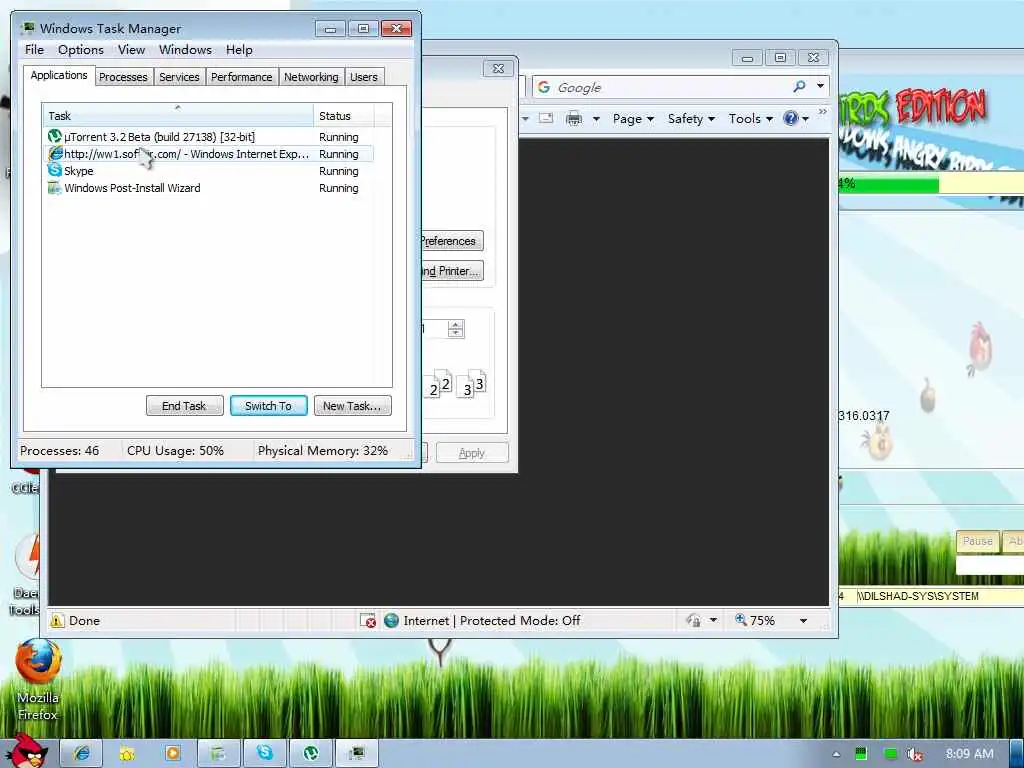Switch to the Users tab
This screenshot has height=768, width=1024.
point(363,77)
